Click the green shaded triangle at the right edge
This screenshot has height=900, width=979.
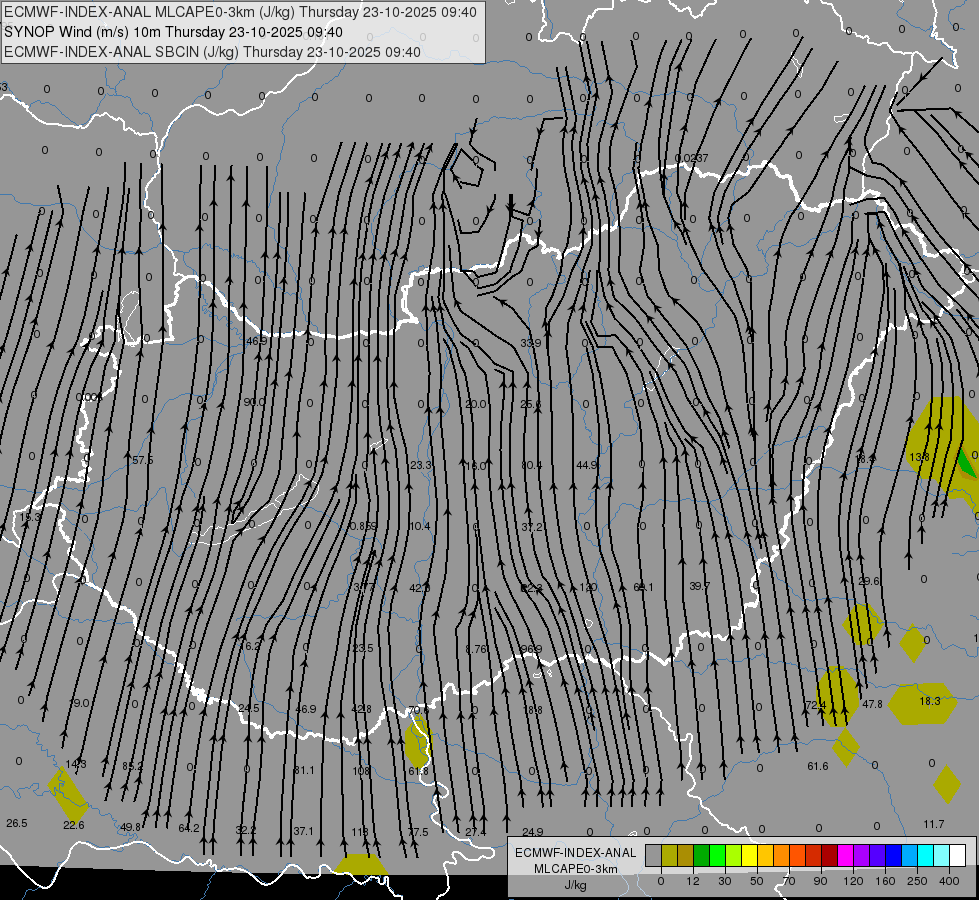point(967,463)
